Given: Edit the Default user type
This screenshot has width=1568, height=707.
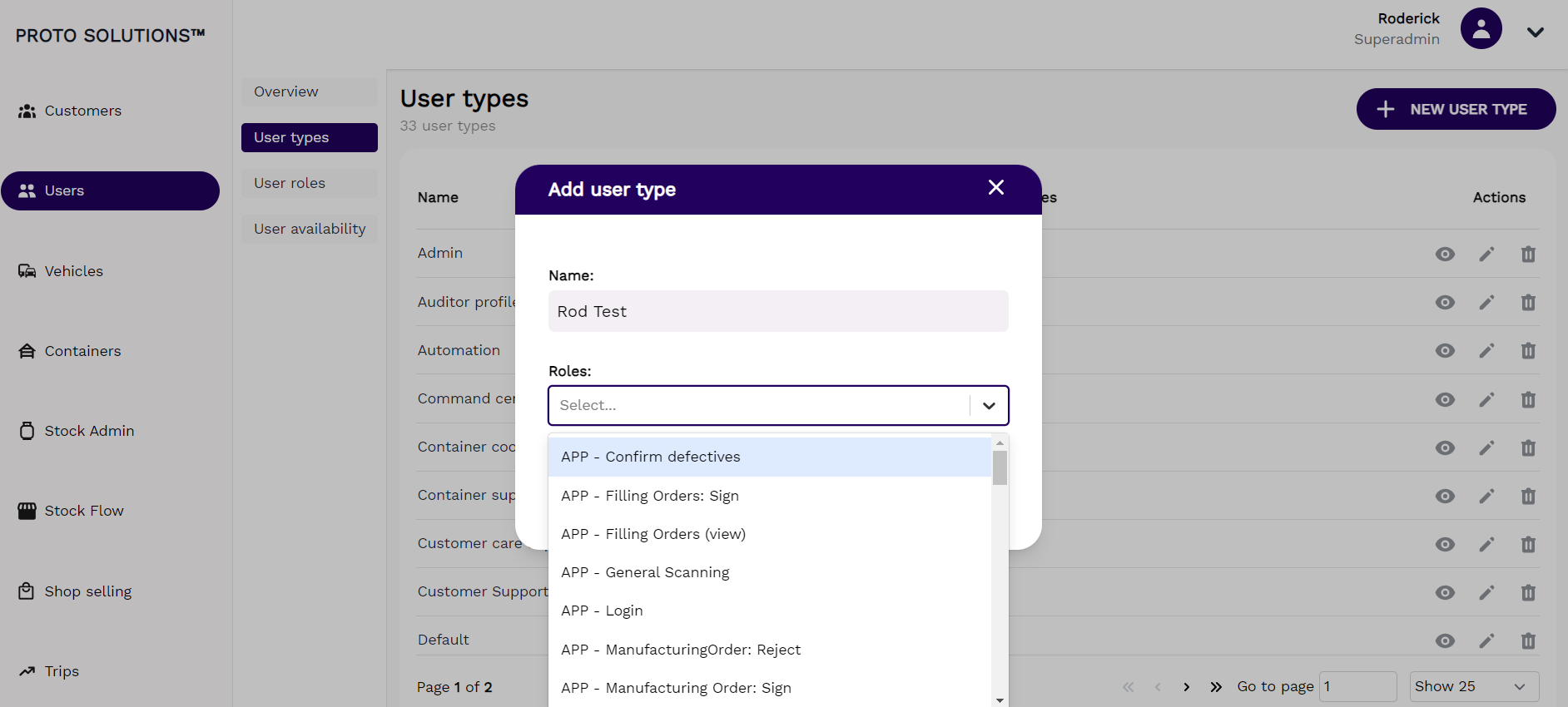Looking at the screenshot, I should [1486, 640].
